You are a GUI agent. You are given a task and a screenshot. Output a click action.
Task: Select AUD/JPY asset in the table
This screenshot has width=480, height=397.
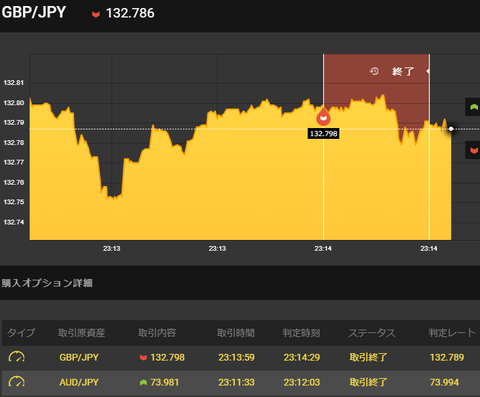(79, 382)
